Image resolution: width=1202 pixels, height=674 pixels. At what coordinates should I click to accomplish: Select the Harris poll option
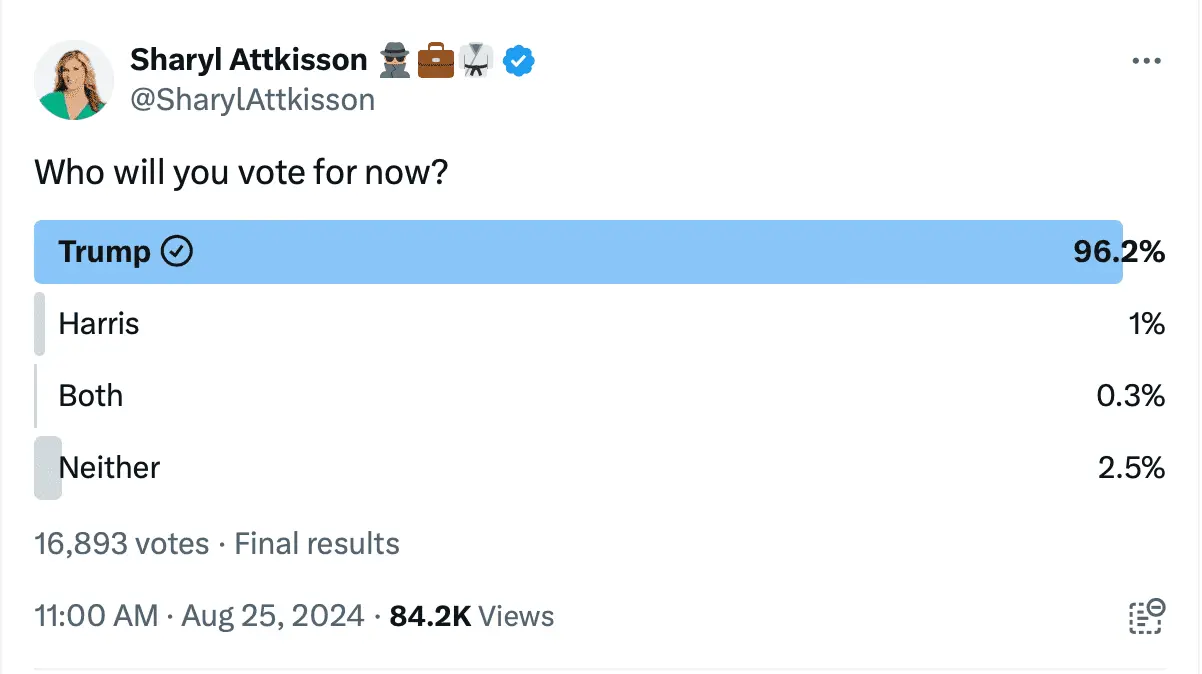coord(99,324)
